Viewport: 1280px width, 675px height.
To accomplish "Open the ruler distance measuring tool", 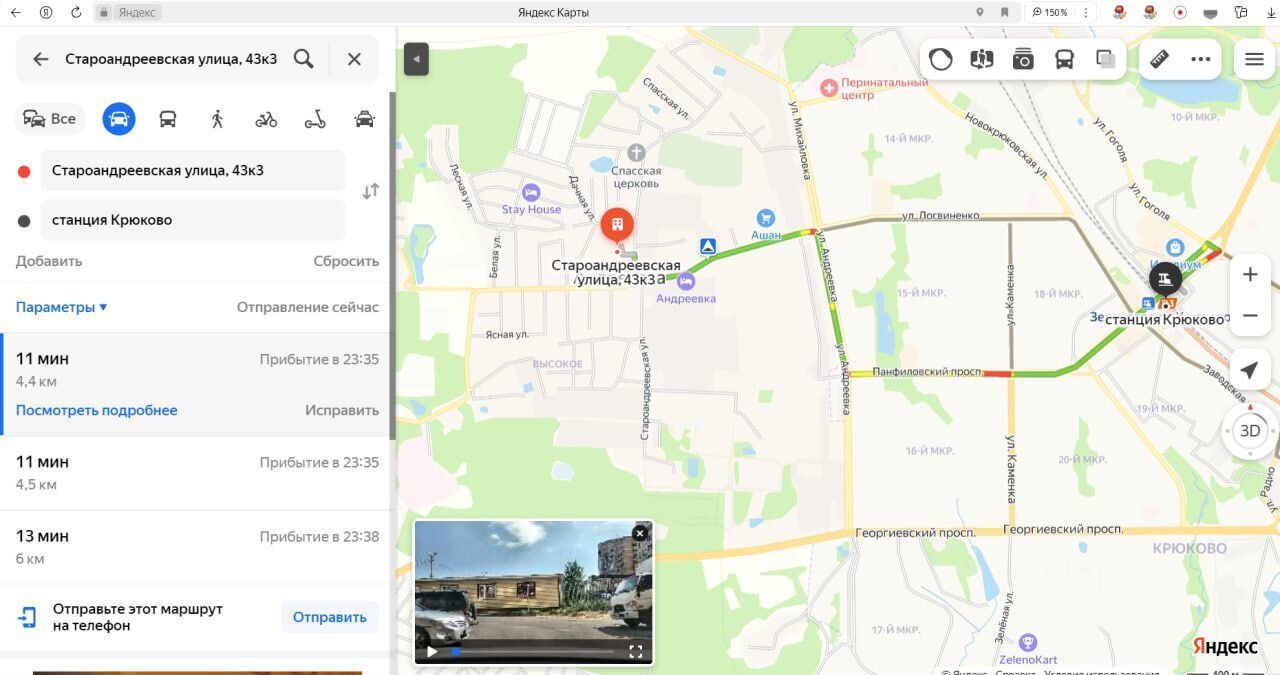I will 1159,59.
